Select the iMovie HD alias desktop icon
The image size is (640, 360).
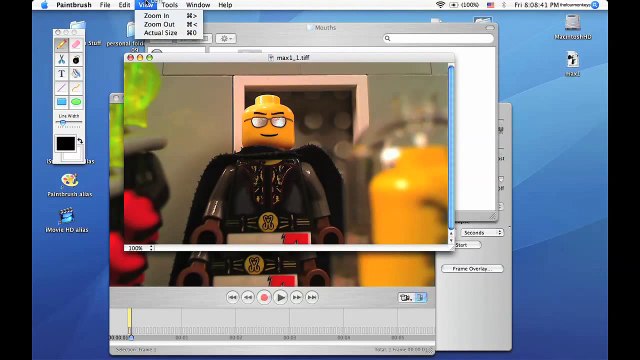(67, 220)
